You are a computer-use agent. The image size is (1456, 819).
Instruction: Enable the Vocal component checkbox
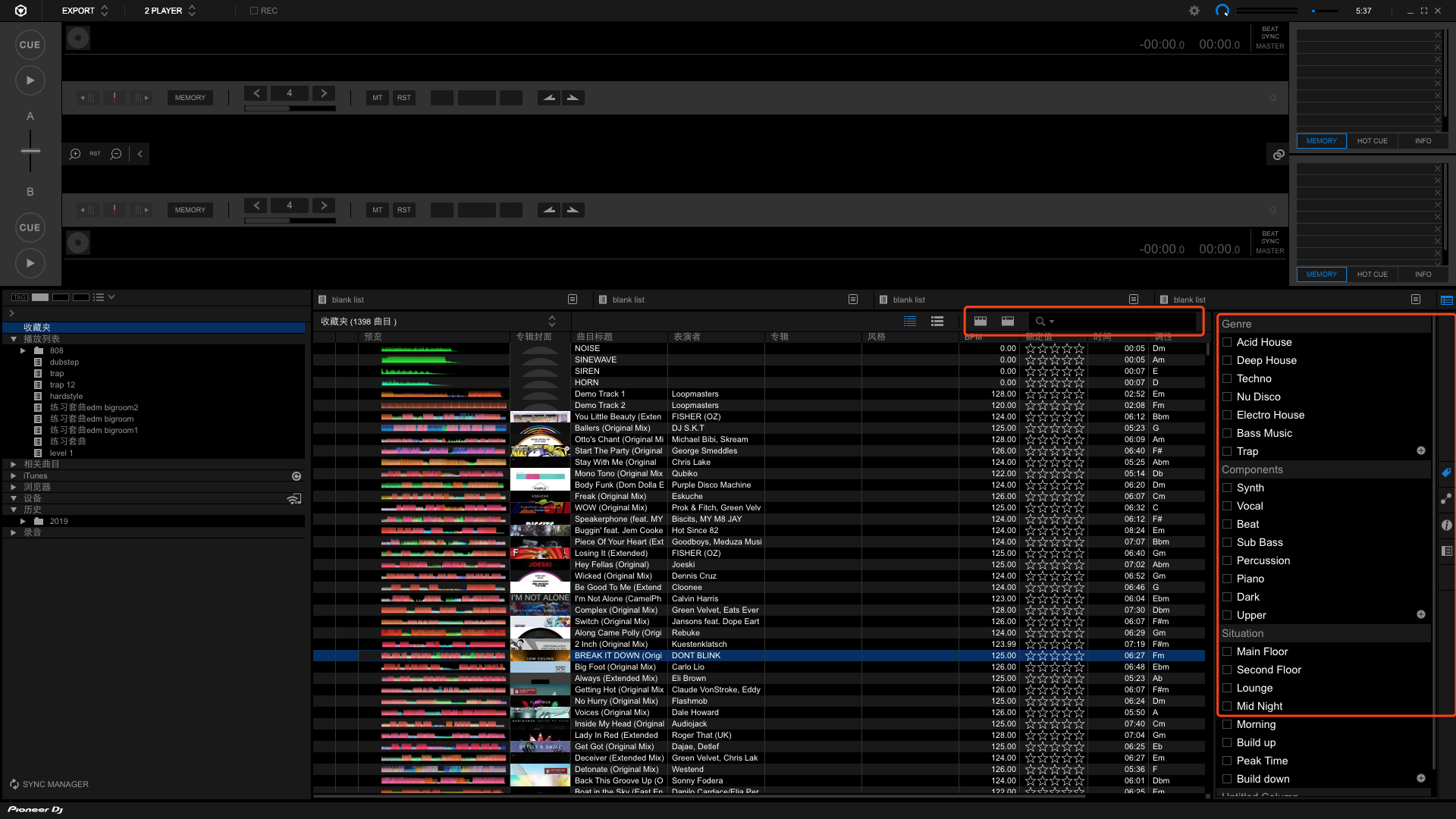point(1227,506)
